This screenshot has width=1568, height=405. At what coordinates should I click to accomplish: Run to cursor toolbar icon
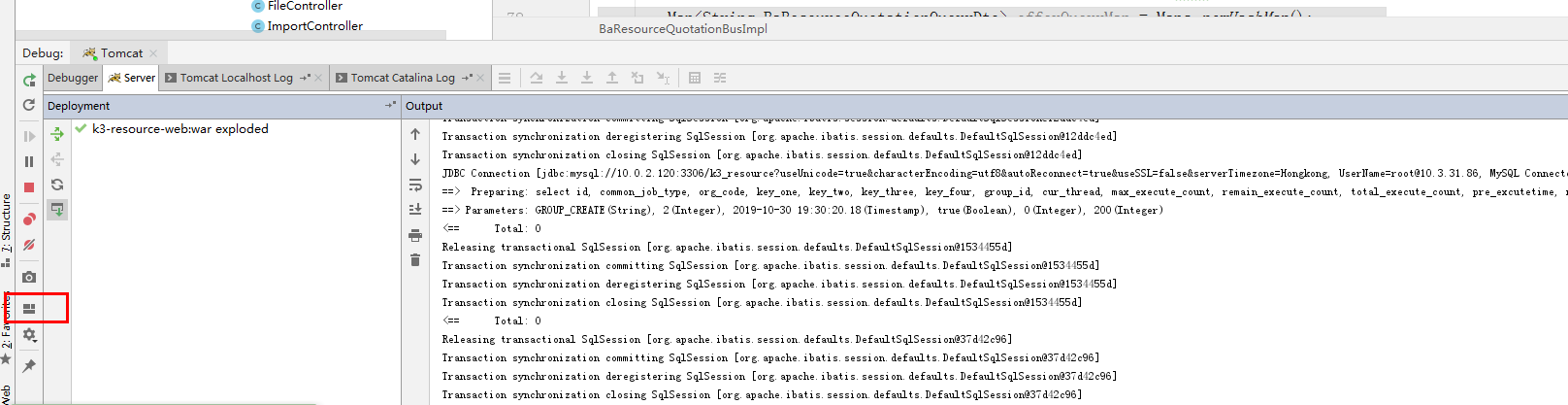pyautogui.click(x=663, y=78)
